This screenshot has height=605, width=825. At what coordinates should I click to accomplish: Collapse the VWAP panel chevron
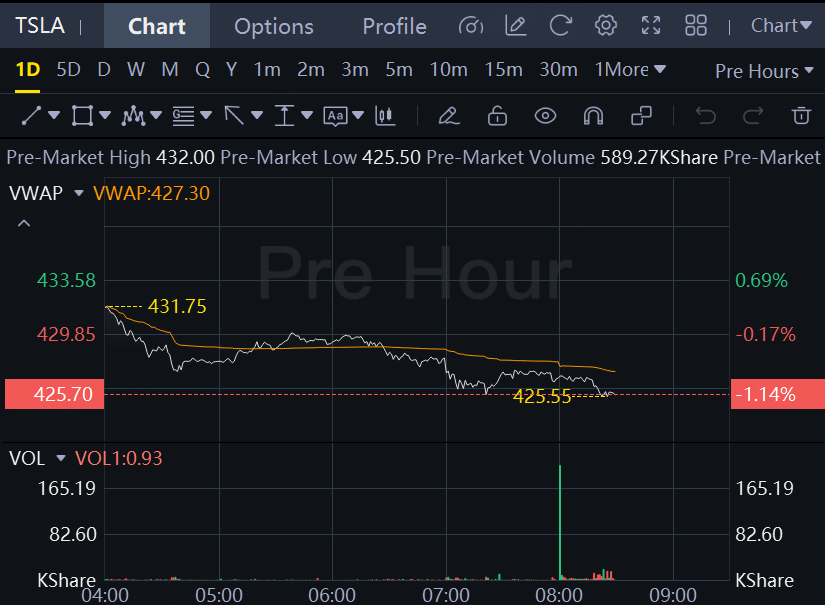point(24,224)
